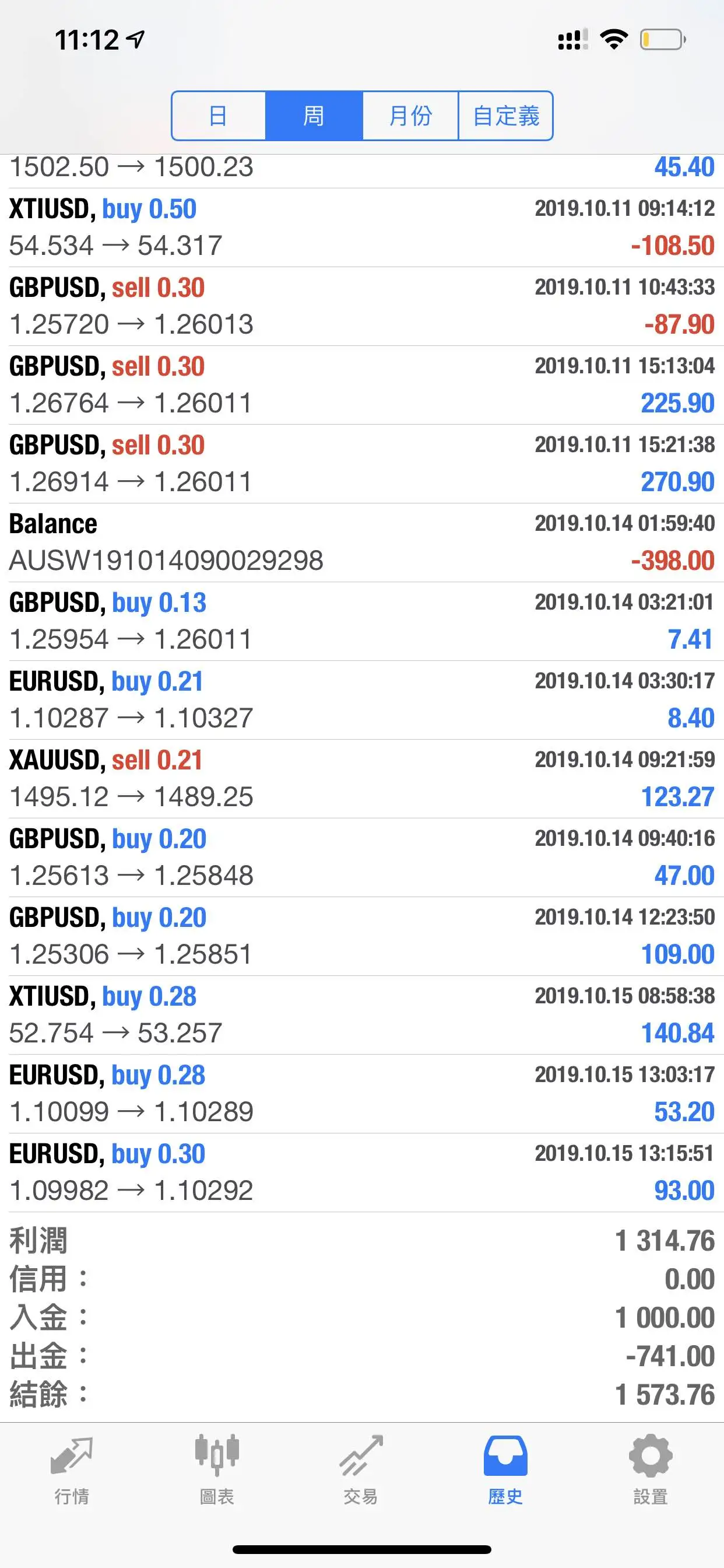Open the XAUUSD sell 0.21 trade
This screenshot has height=1568, width=724.
pyautogui.click(x=362, y=779)
